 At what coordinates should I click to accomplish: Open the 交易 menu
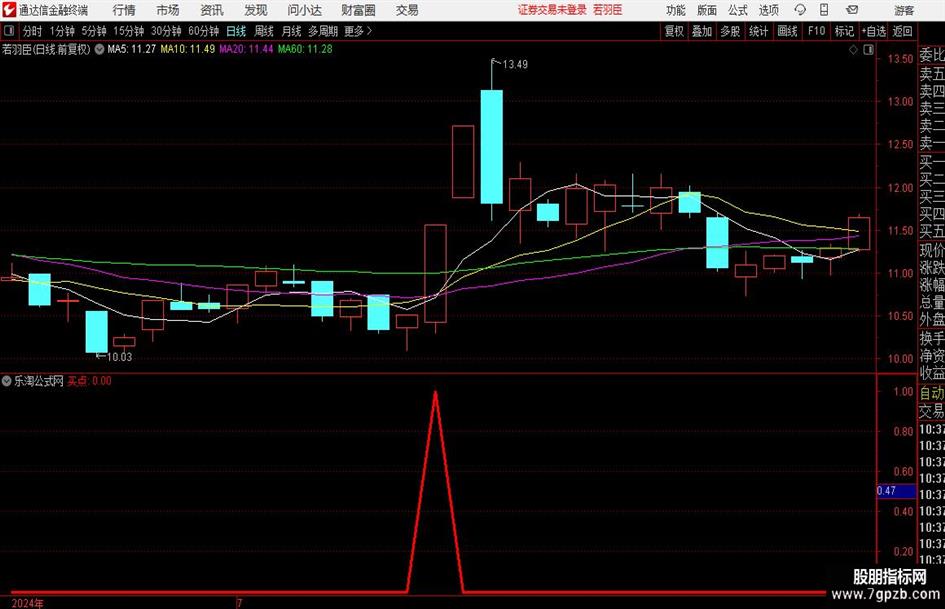pos(407,10)
